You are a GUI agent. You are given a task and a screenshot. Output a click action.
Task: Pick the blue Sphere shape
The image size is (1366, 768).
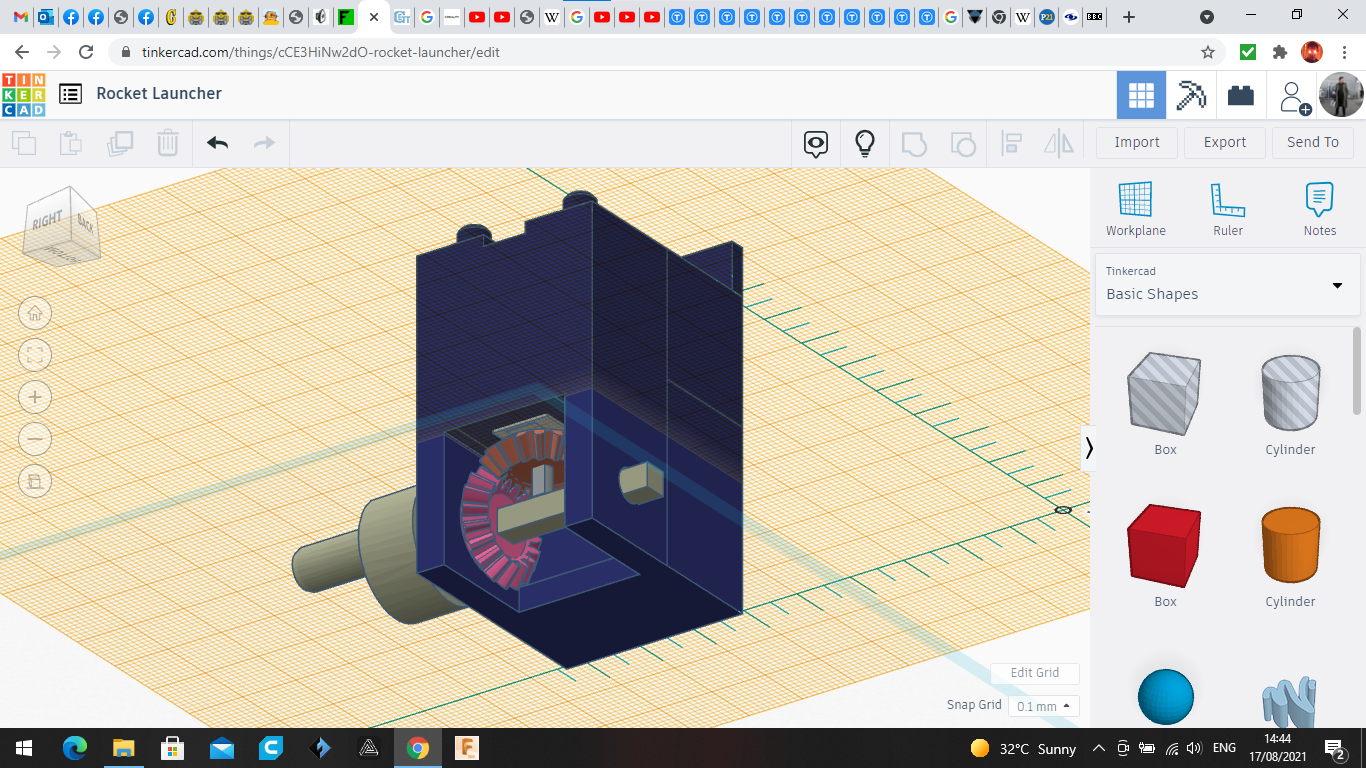coord(1165,697)
